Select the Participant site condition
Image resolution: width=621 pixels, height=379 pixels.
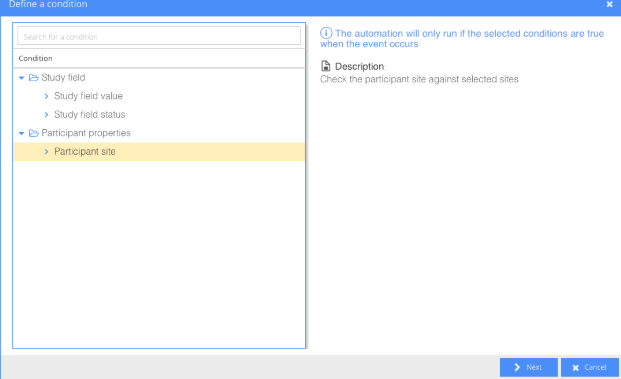point(159,152)
